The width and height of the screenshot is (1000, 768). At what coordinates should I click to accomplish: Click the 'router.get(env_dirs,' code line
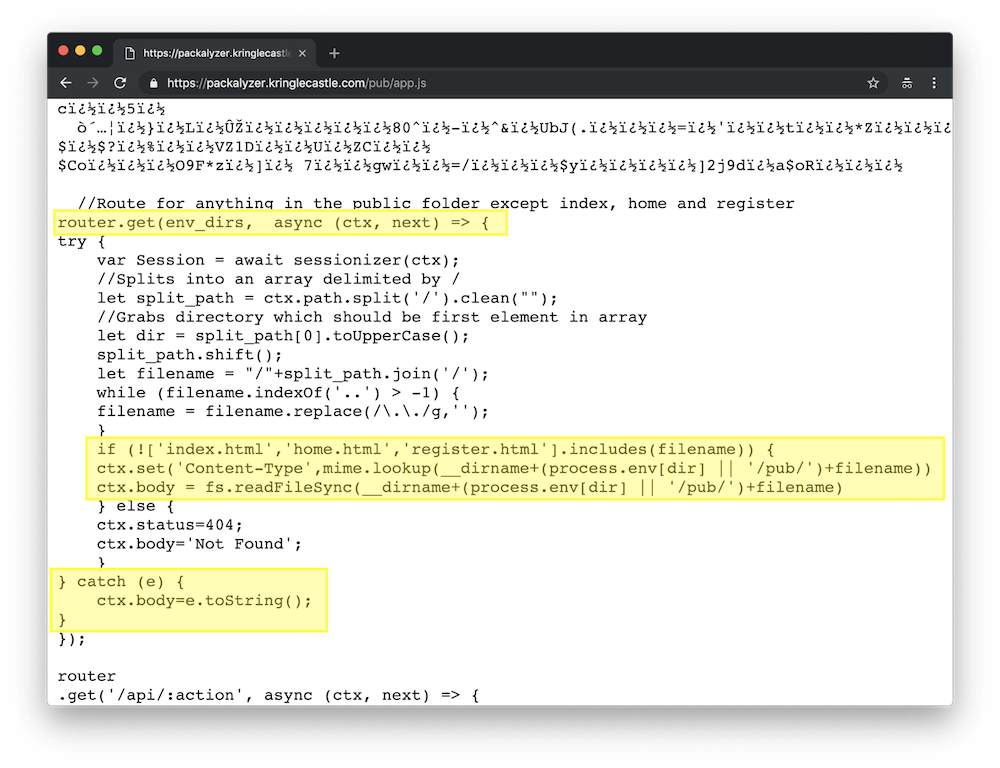(274, 223)
